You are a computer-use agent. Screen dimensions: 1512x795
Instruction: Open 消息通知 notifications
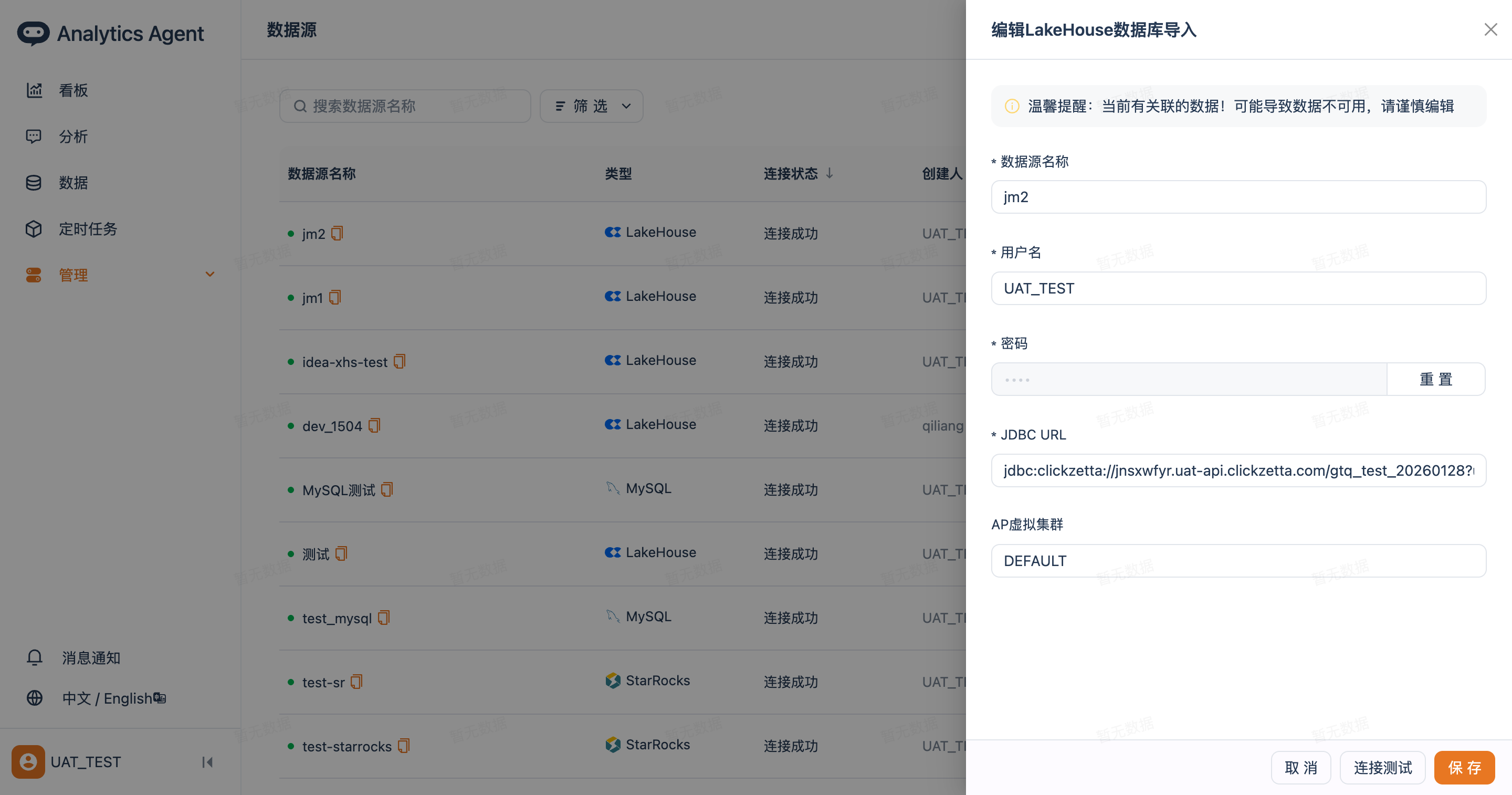[x=91, y=657]
